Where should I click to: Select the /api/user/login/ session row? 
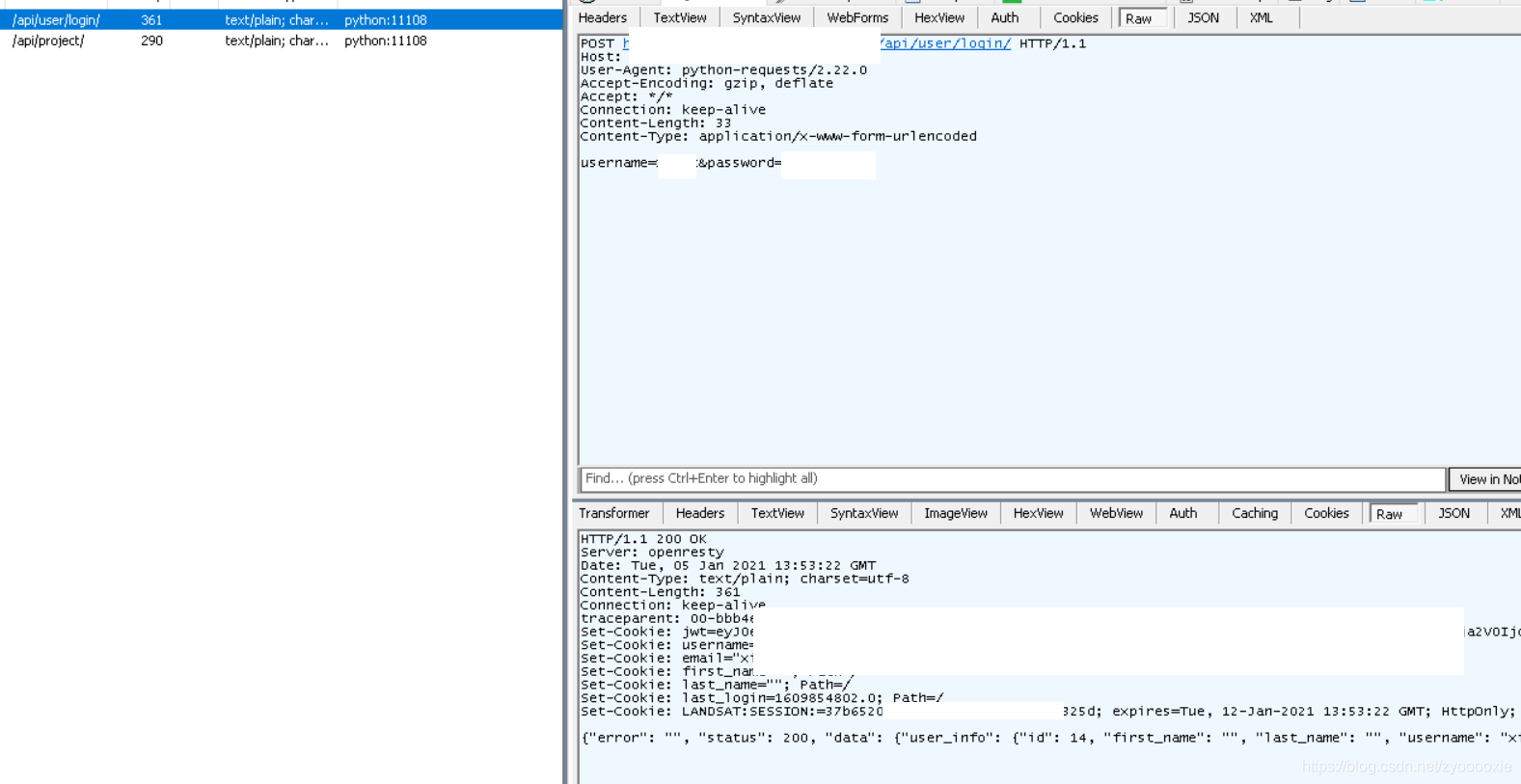[x=281, y=19]
